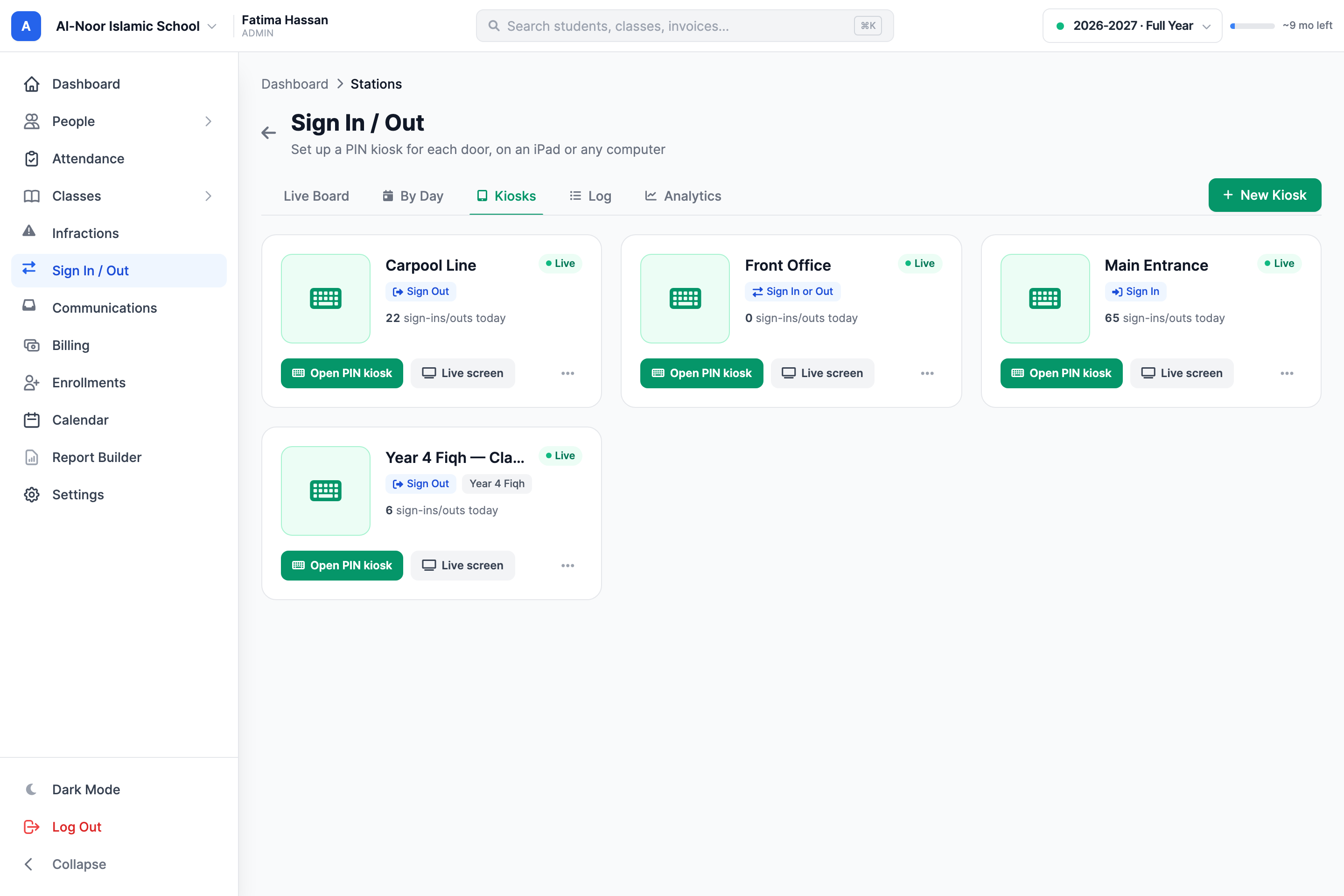Open Billing icon in sidebar
This screenshot has height=896, width=1344.
pyautogui.click(x=31, y=345)
